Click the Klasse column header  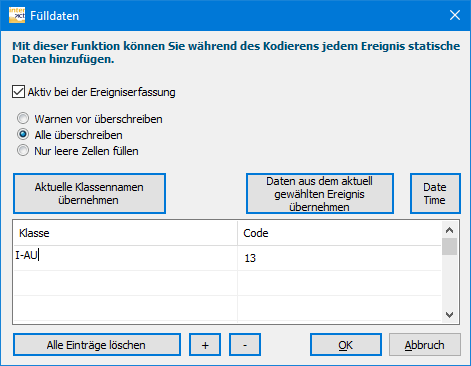tap(125, 233)
